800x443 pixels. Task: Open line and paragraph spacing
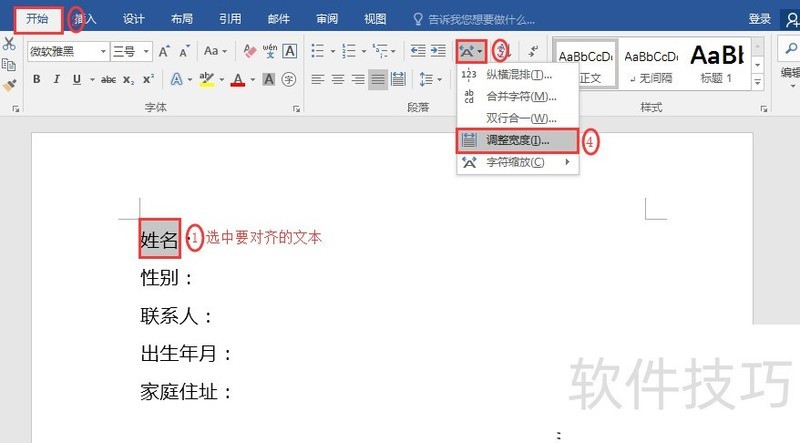coord(426,79)
